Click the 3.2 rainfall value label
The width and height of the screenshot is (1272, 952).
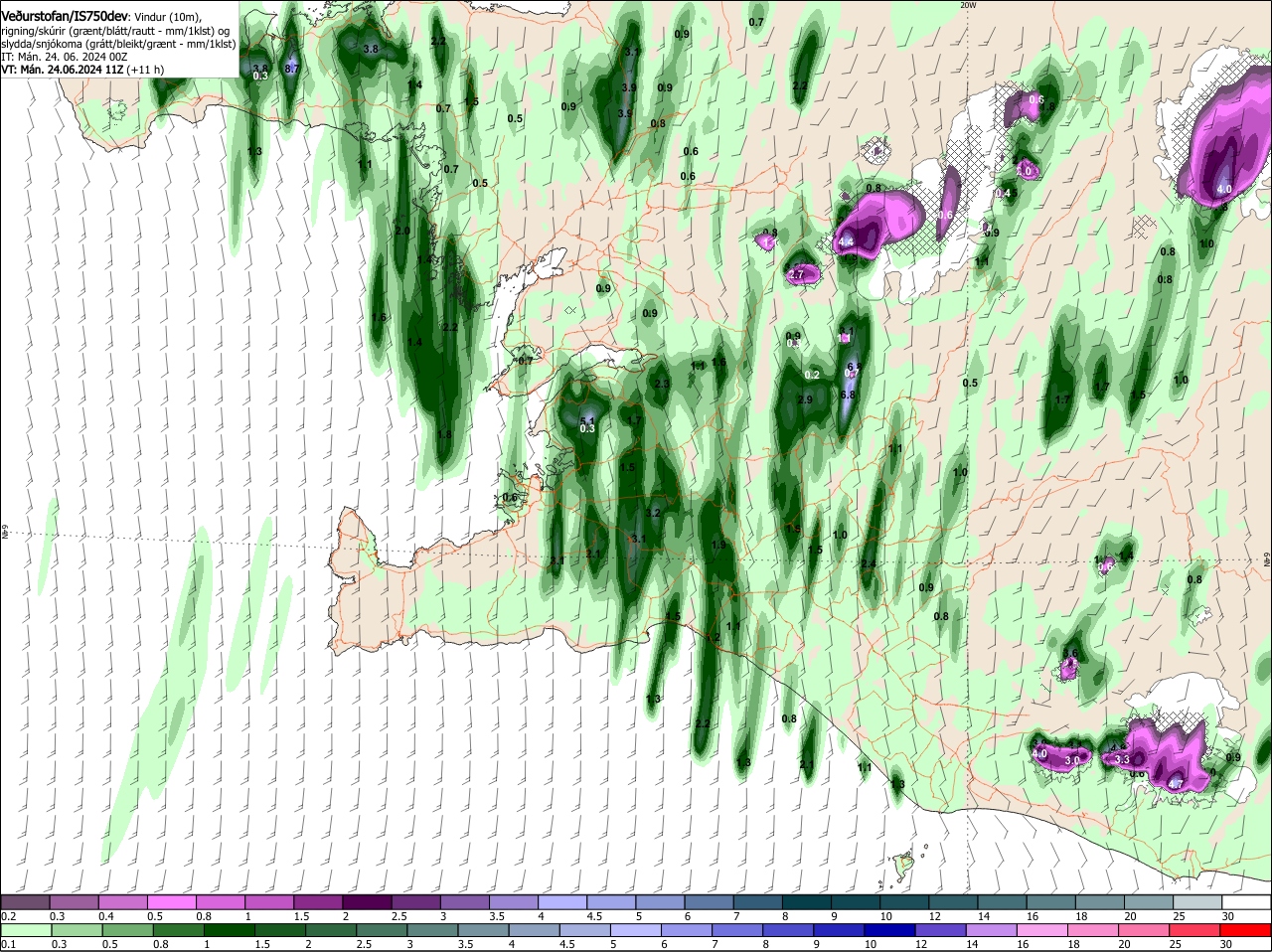(x=654, y=514)
